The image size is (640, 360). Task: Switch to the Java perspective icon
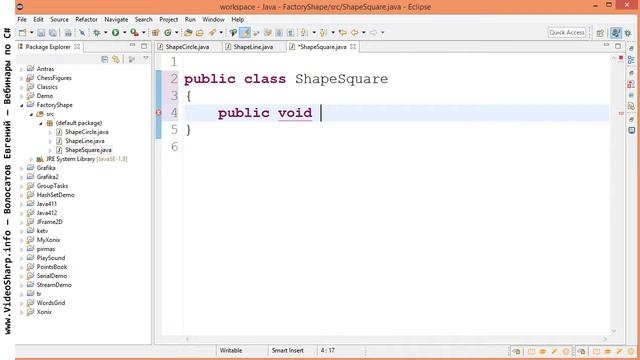point(616,33)
